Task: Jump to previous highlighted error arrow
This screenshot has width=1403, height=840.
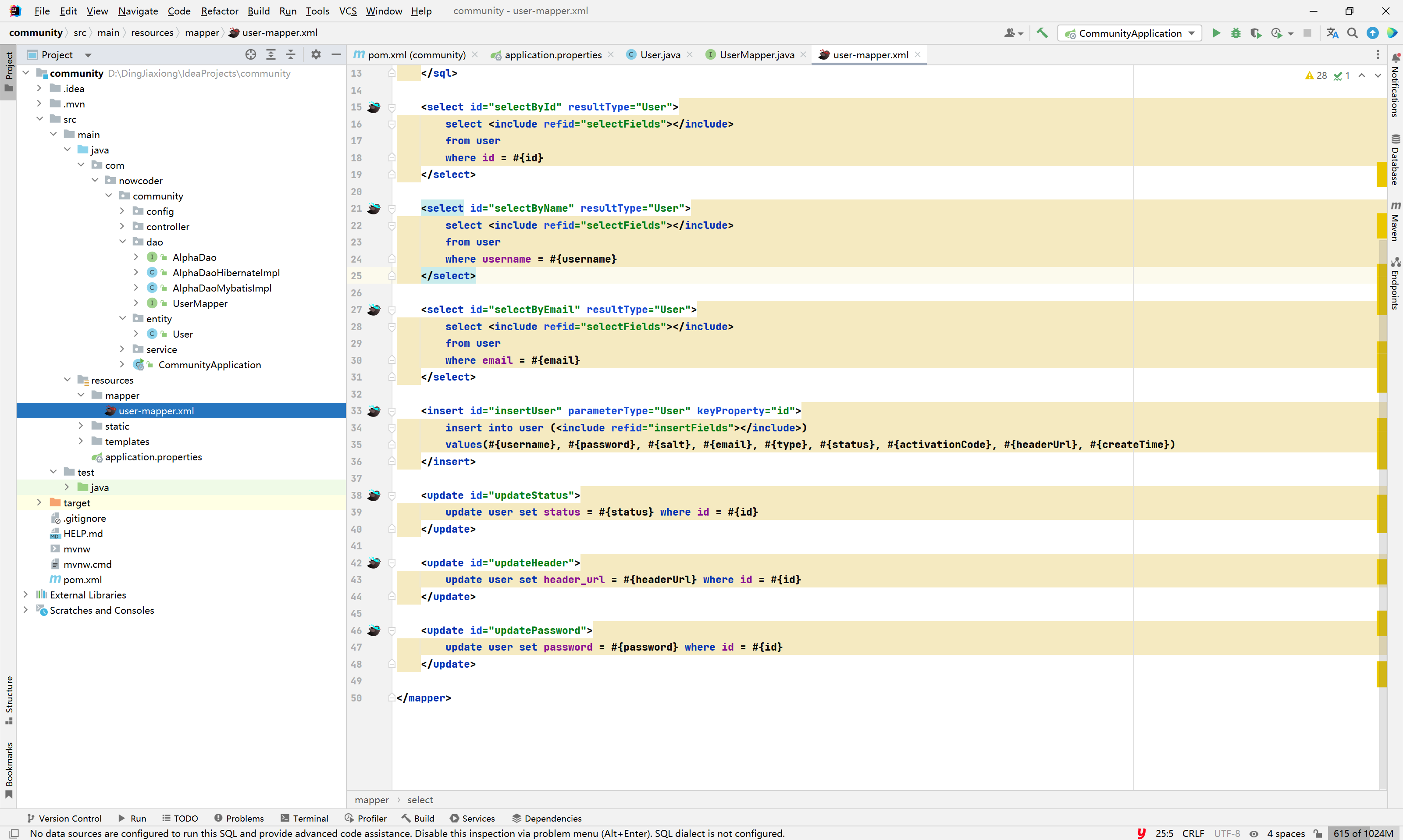Action: (1362, 75)
